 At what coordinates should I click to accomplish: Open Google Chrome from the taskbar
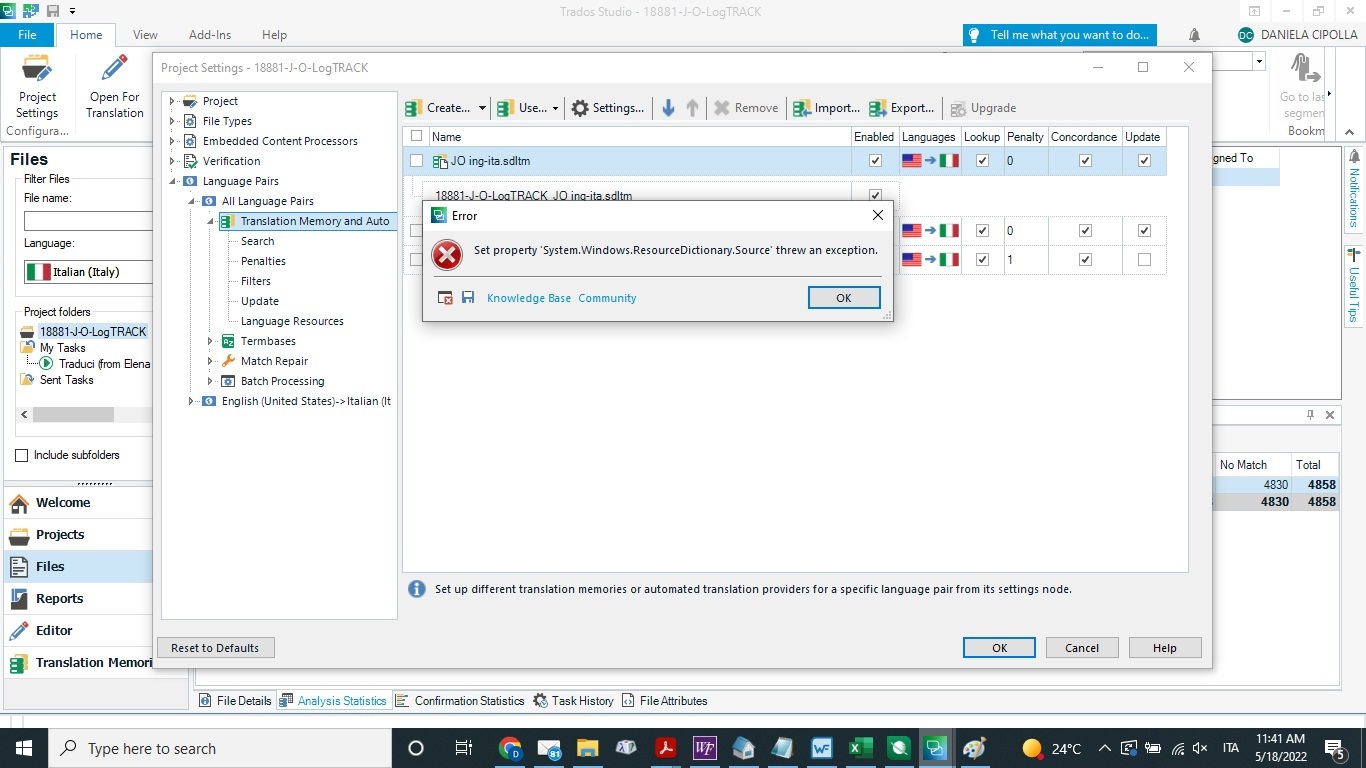tap(510, 748)
